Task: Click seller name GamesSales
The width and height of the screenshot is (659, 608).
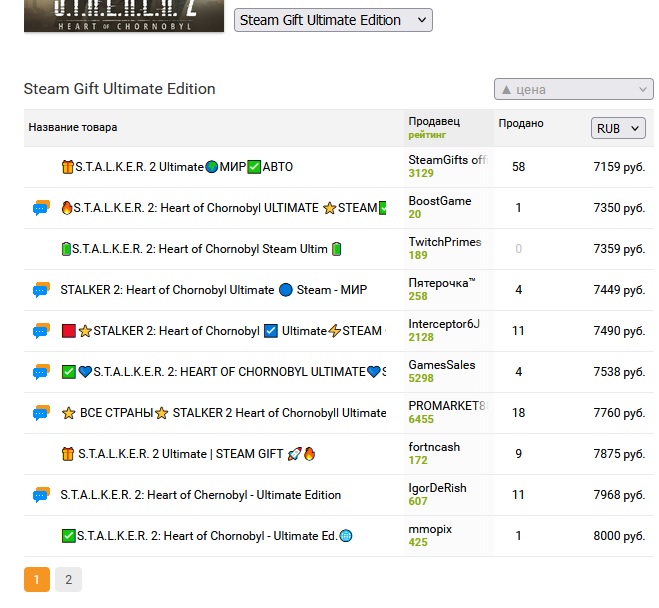Action: 442,365
